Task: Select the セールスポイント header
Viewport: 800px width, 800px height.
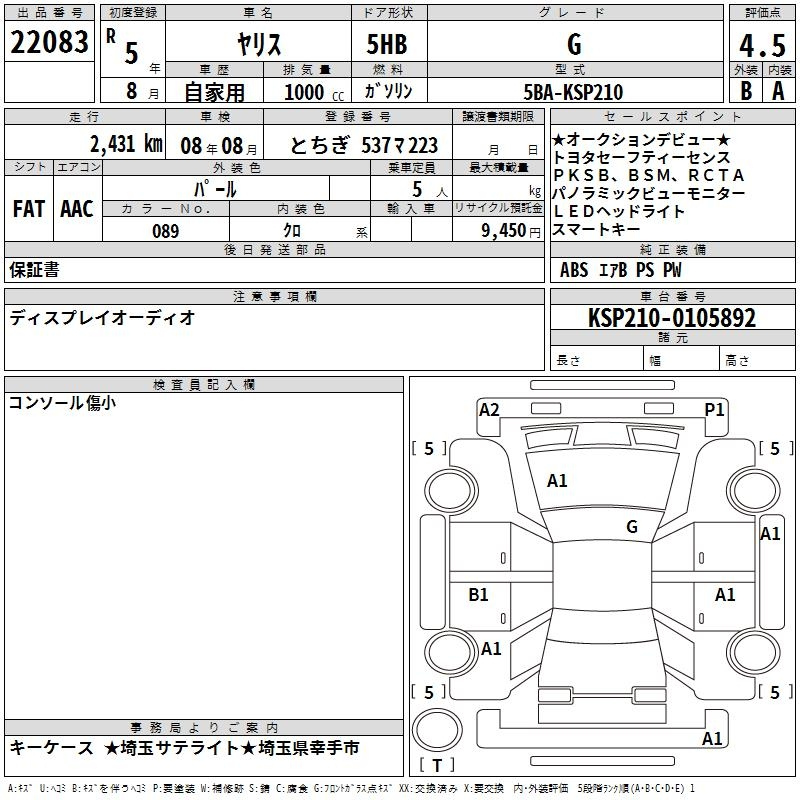Action: [x=672, y=116]
